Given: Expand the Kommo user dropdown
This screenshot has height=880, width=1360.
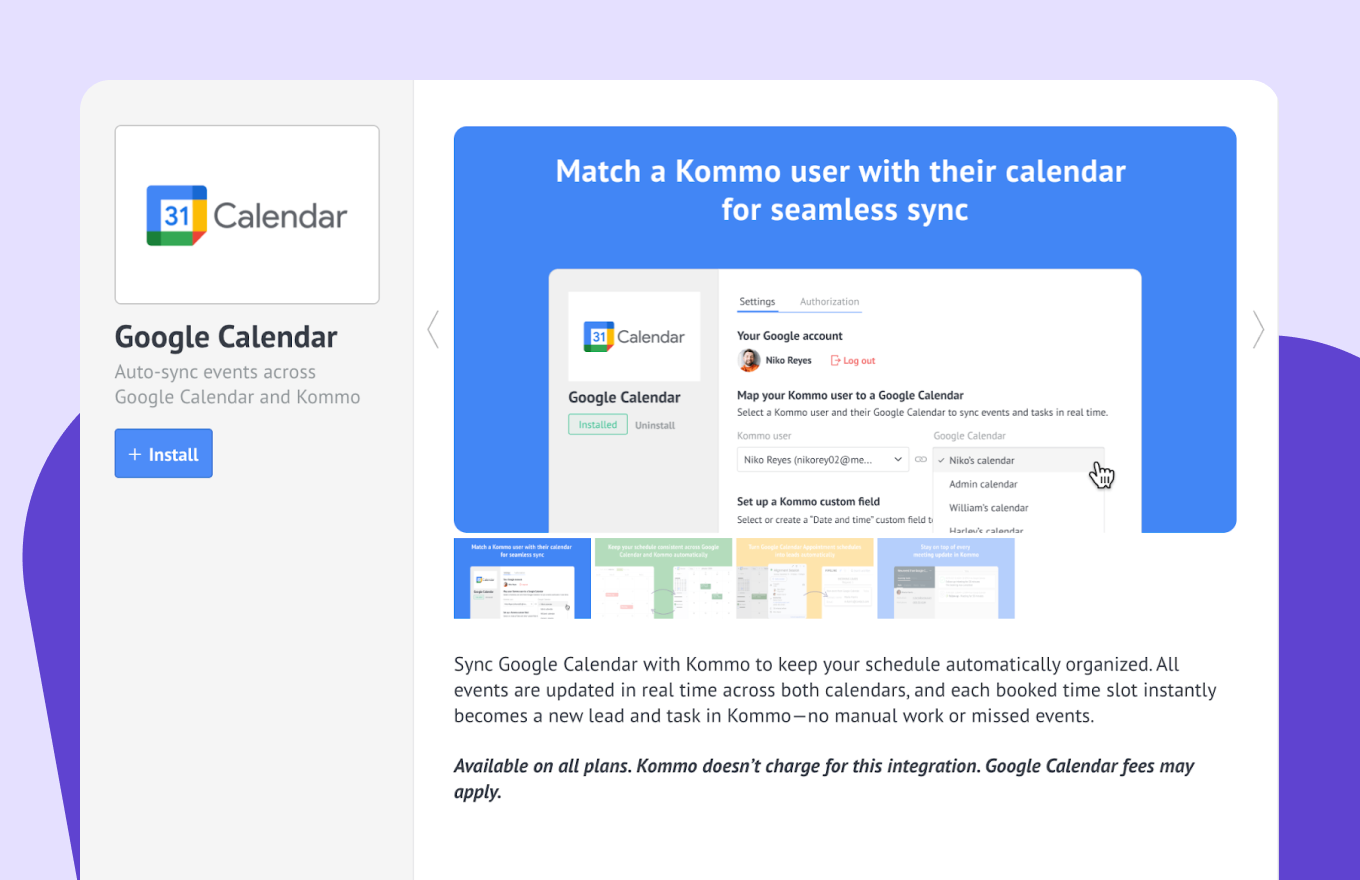Looking at the screenshot, I should [822, 460].
